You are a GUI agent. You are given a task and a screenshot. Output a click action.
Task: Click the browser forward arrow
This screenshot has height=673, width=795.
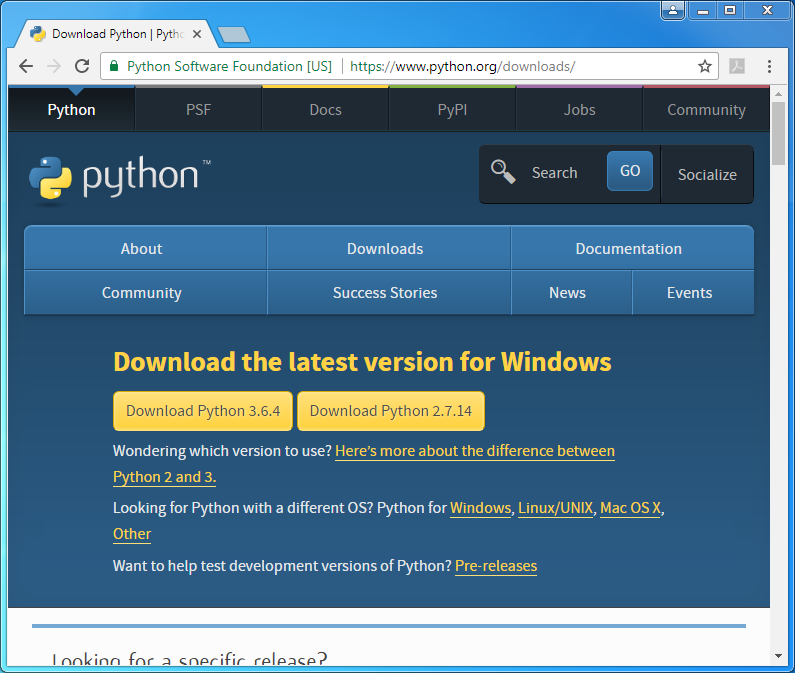point(54,66)
